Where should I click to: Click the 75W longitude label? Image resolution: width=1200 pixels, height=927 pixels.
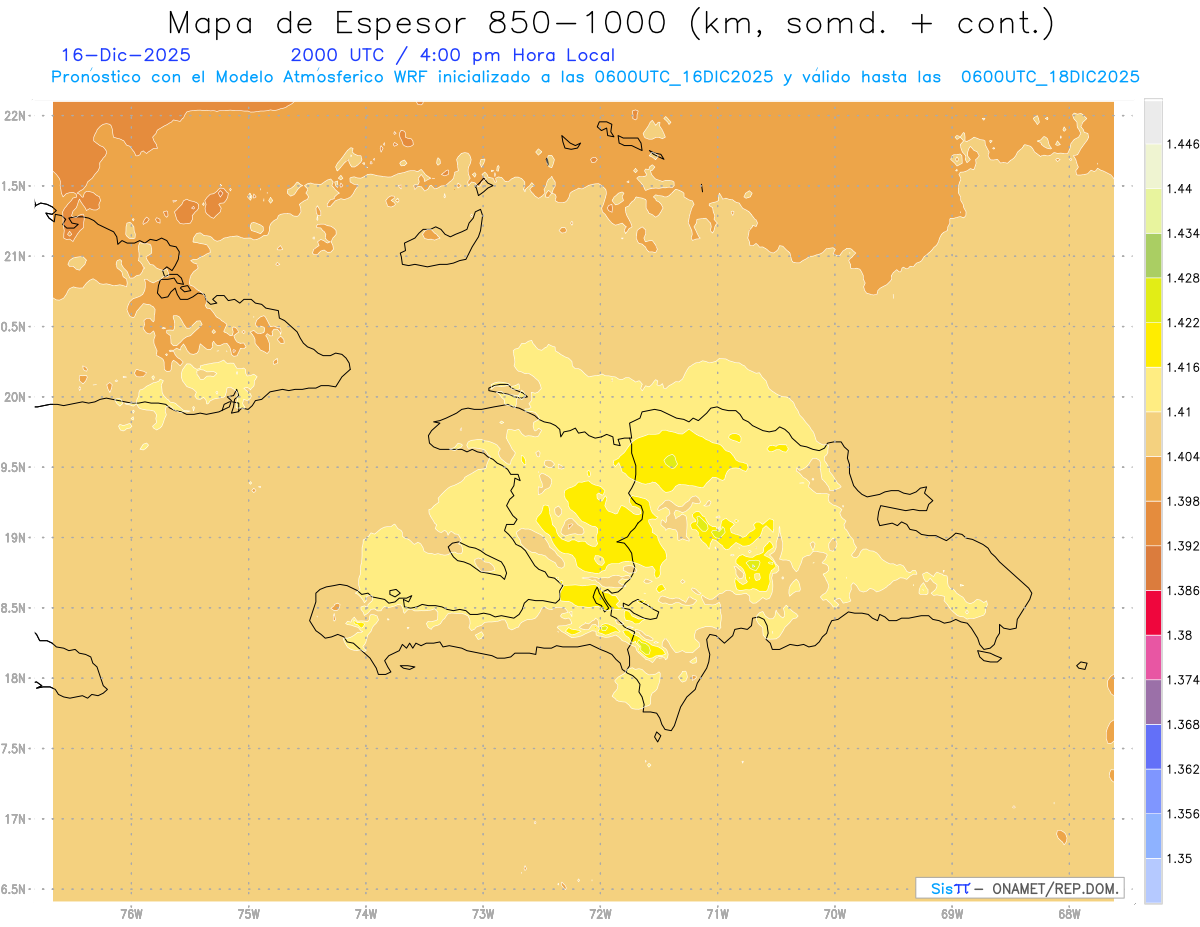(249, 913)
